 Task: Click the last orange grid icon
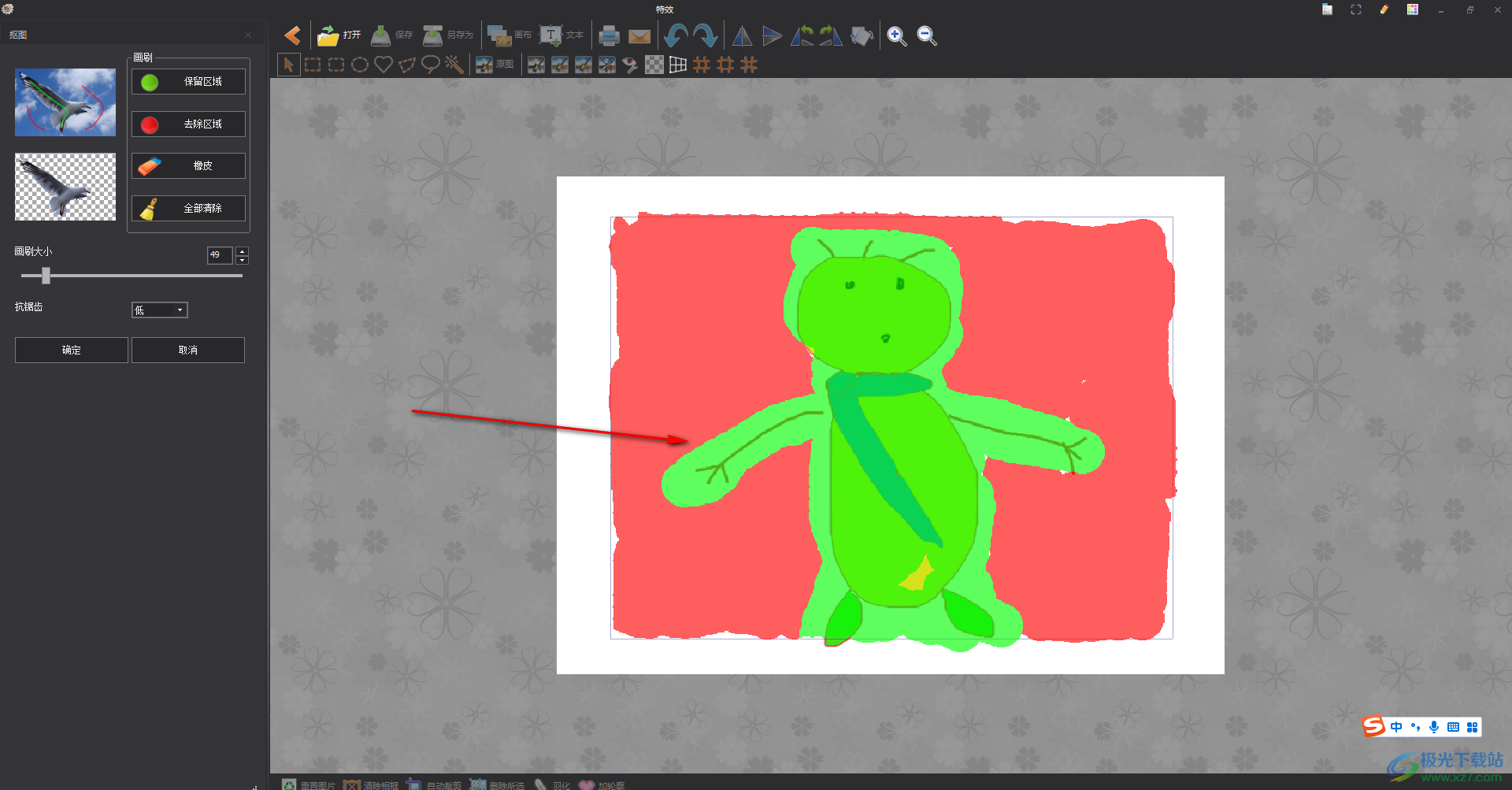749,65
